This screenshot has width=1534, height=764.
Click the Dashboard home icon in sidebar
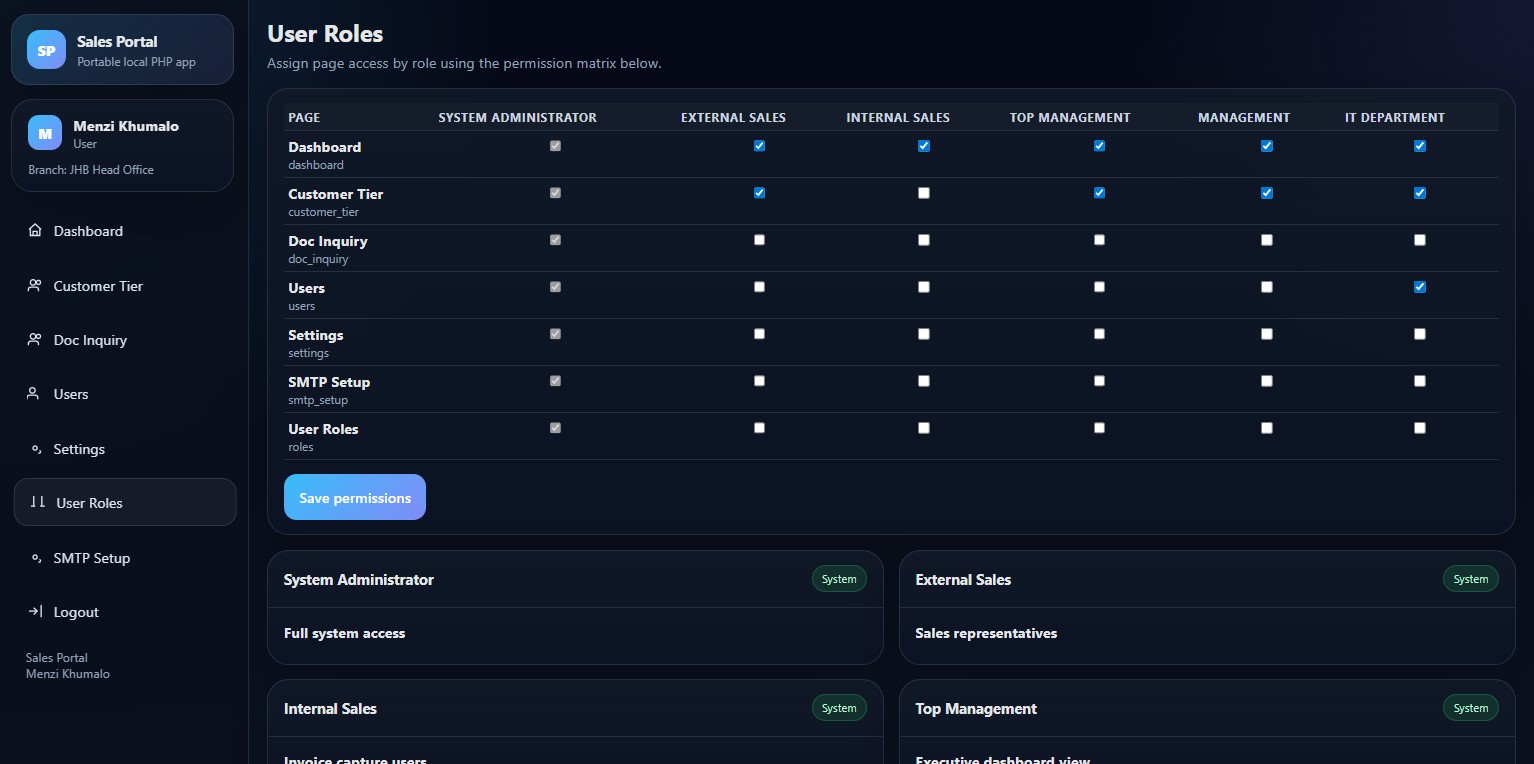pyautogui.click(x=35, y=231)
